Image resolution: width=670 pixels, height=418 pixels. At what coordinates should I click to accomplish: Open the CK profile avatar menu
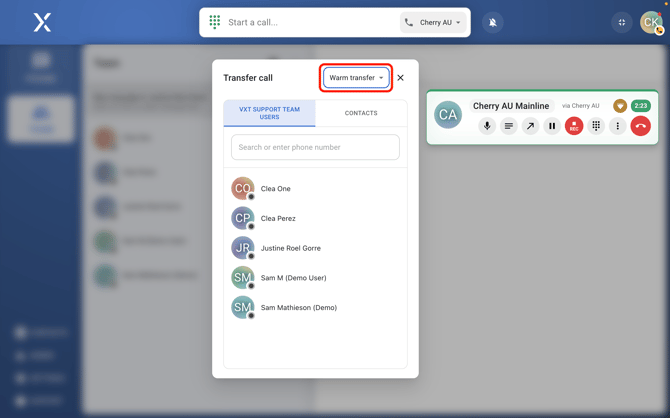click(651, 22)
